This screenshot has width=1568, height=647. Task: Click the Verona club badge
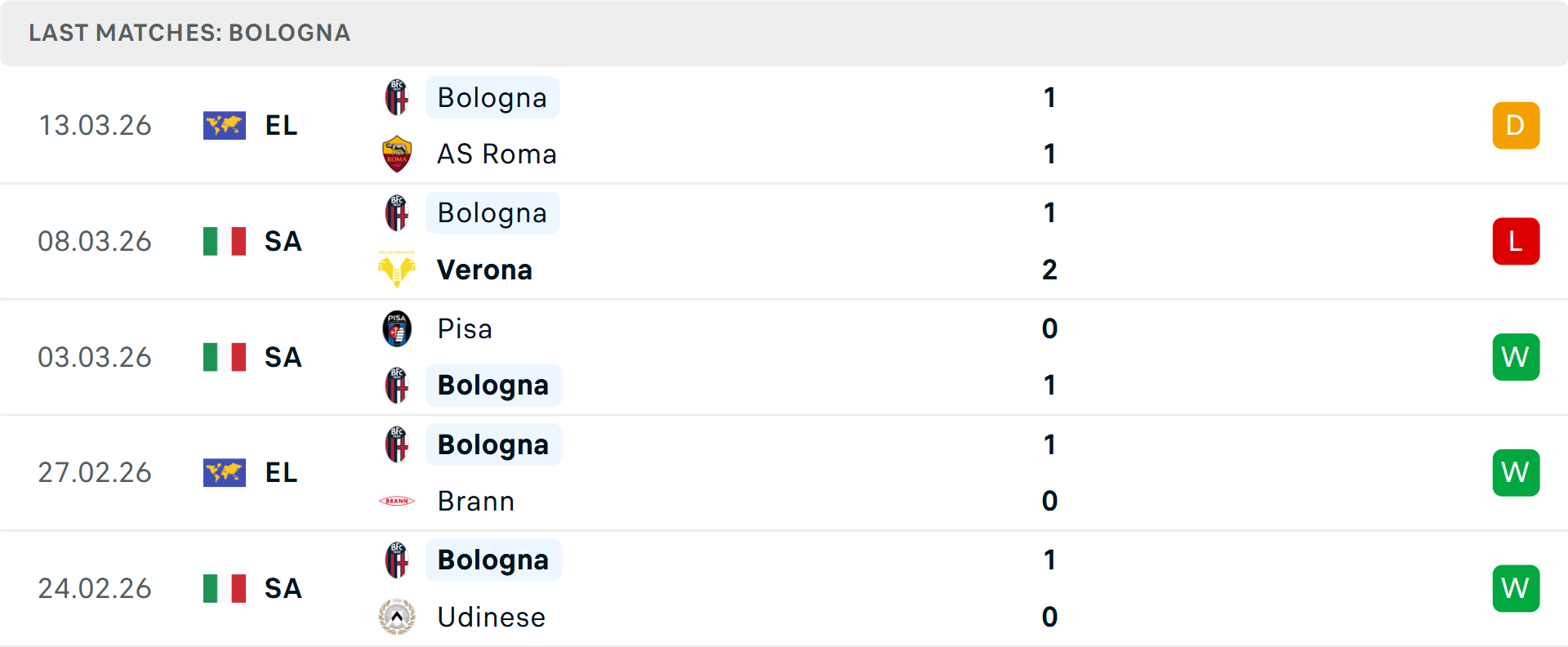point(396,269)
